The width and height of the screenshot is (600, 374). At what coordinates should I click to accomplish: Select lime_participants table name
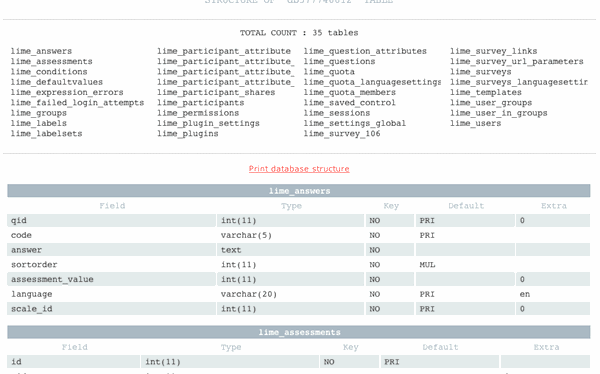201,103
